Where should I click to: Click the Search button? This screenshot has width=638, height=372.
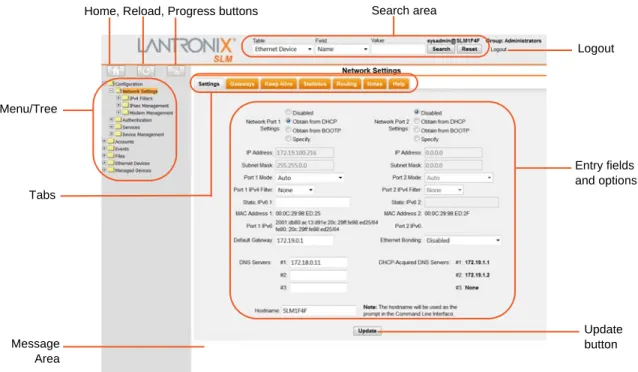(441, 49)
